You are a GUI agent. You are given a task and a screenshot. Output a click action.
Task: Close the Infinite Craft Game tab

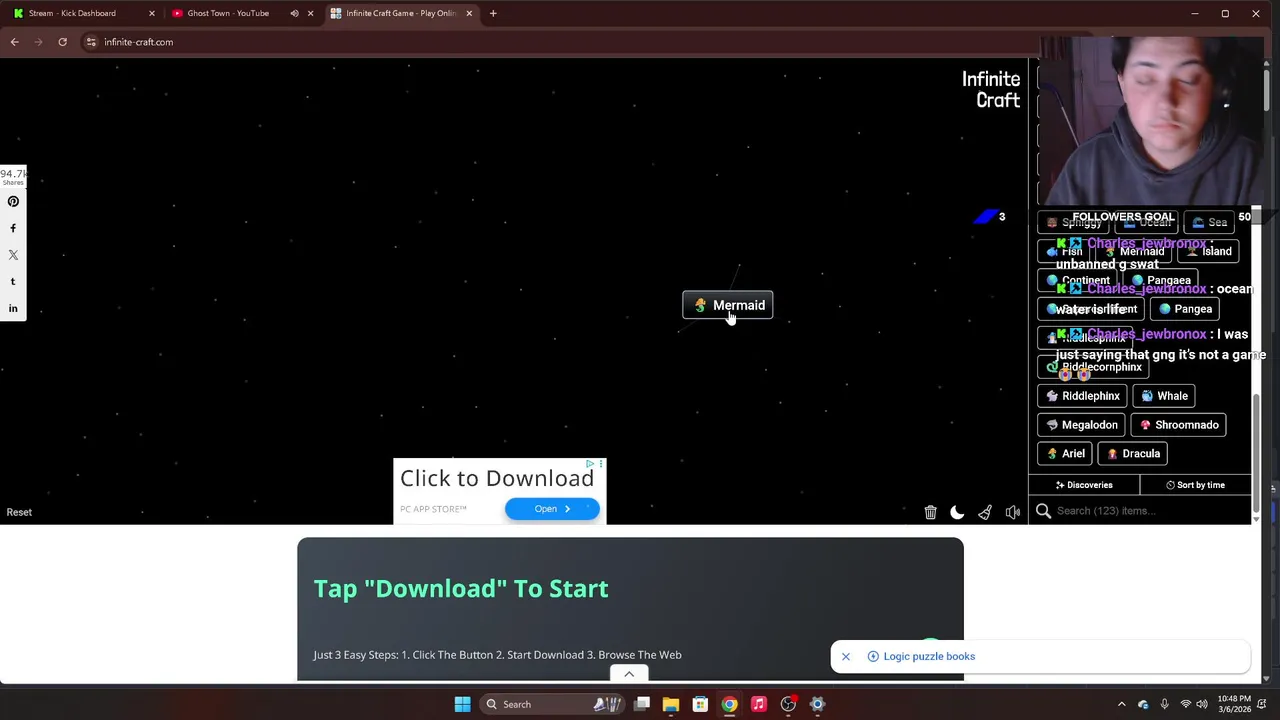(469, 13)
